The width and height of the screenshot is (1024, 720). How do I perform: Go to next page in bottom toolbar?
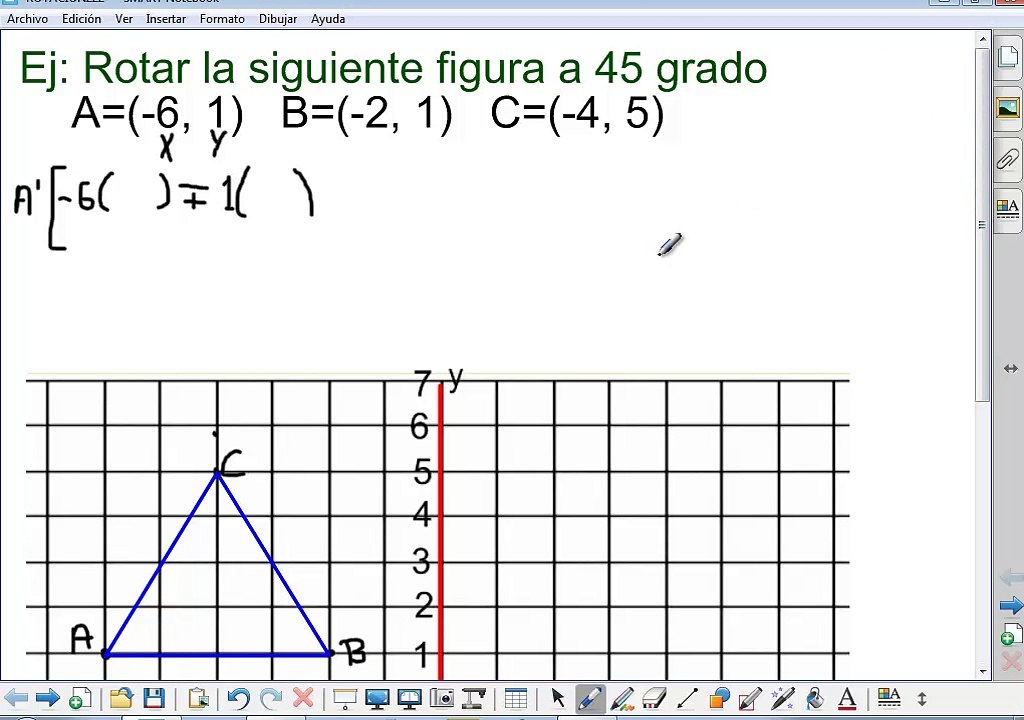coord(47,698)
